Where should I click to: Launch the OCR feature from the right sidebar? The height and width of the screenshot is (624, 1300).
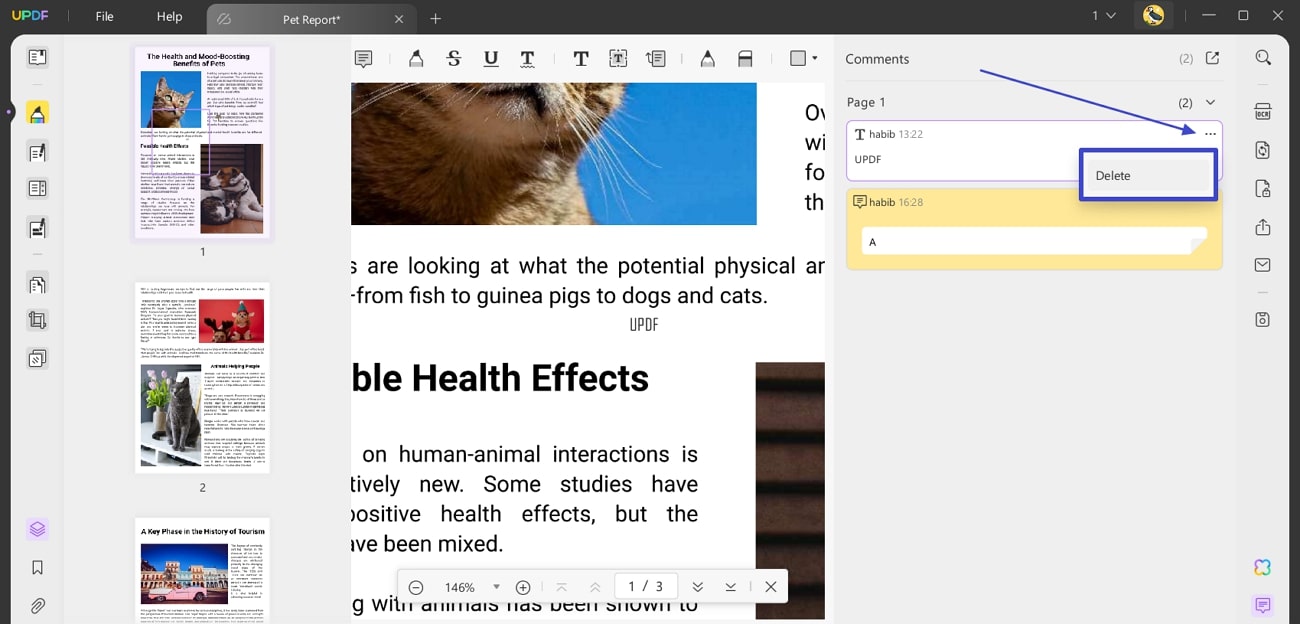(1263, 111)
